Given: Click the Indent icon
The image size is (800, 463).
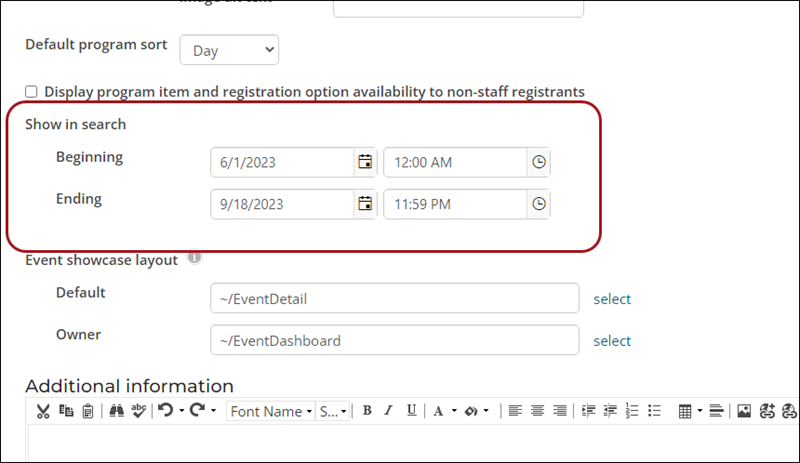Looking at the screenshot, I should click(588, 410).
